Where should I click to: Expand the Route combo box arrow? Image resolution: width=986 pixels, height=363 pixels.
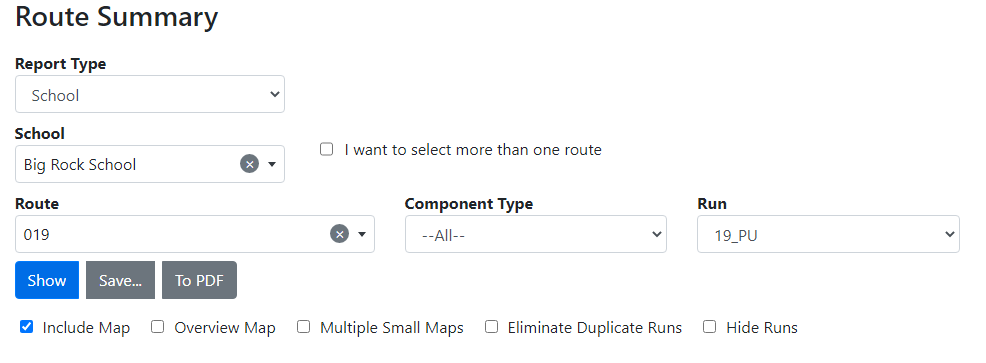362,235
